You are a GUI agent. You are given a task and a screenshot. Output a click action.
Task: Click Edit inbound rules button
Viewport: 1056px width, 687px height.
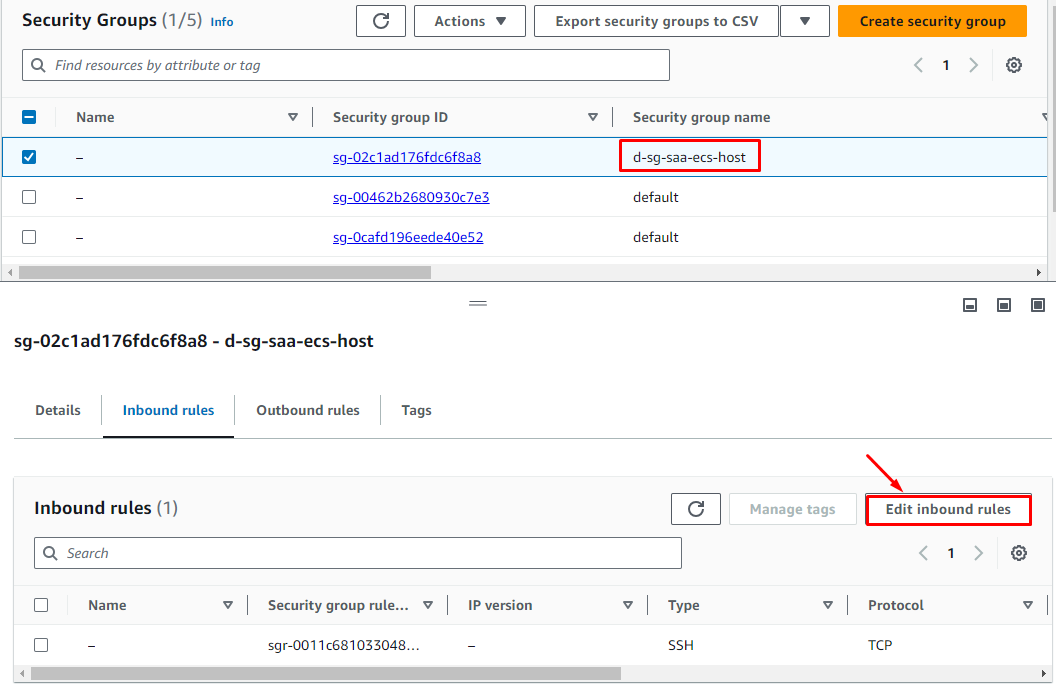click(x=947, y=509)
